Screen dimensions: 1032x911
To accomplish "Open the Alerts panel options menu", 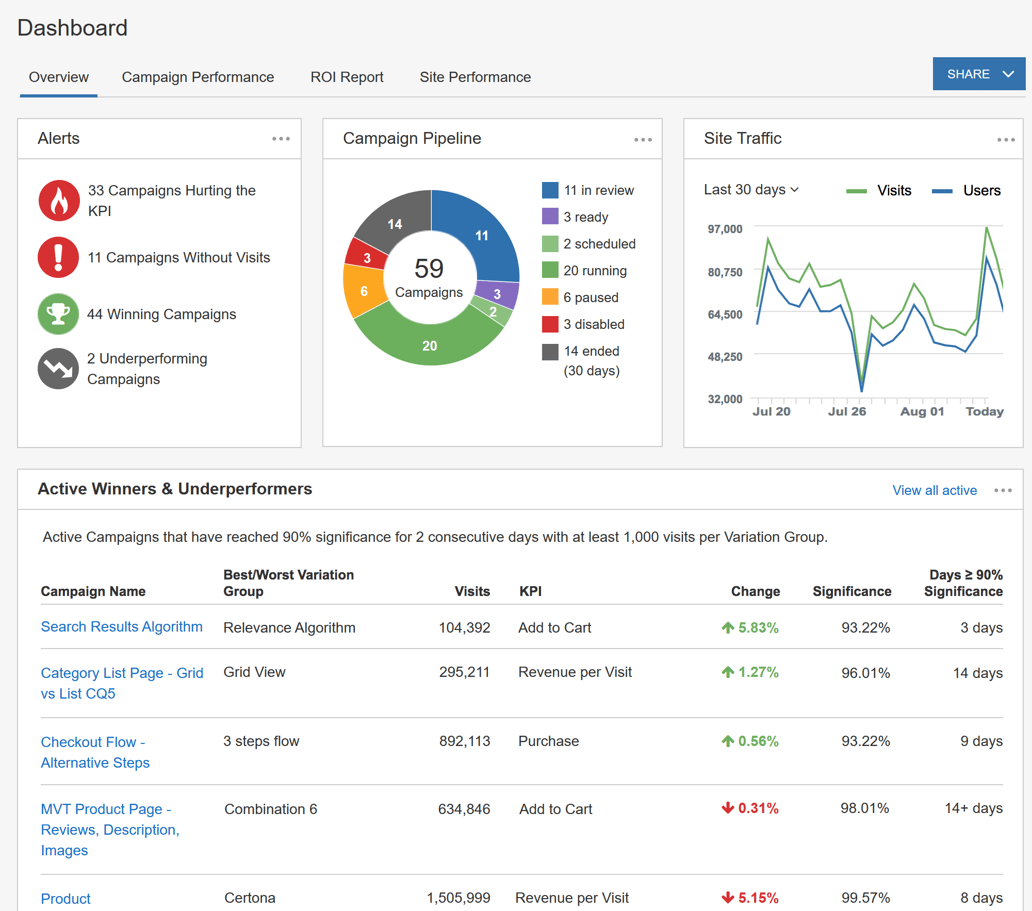I will (281, 139).
